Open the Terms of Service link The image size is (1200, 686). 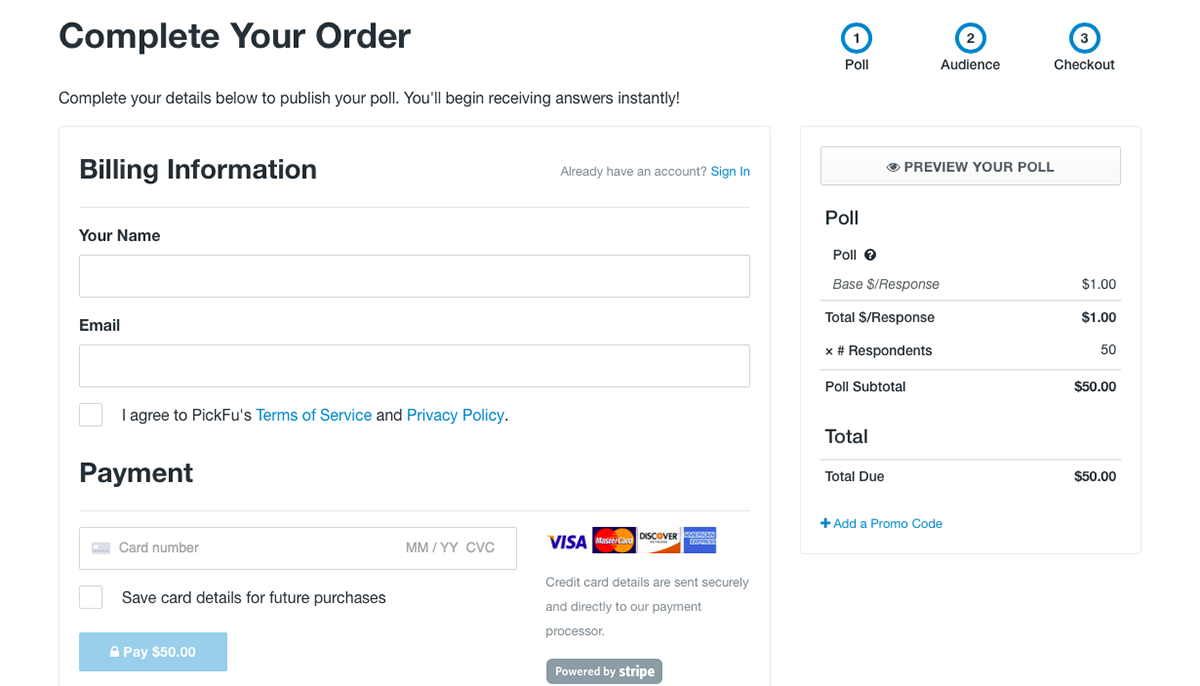point(313,415)
